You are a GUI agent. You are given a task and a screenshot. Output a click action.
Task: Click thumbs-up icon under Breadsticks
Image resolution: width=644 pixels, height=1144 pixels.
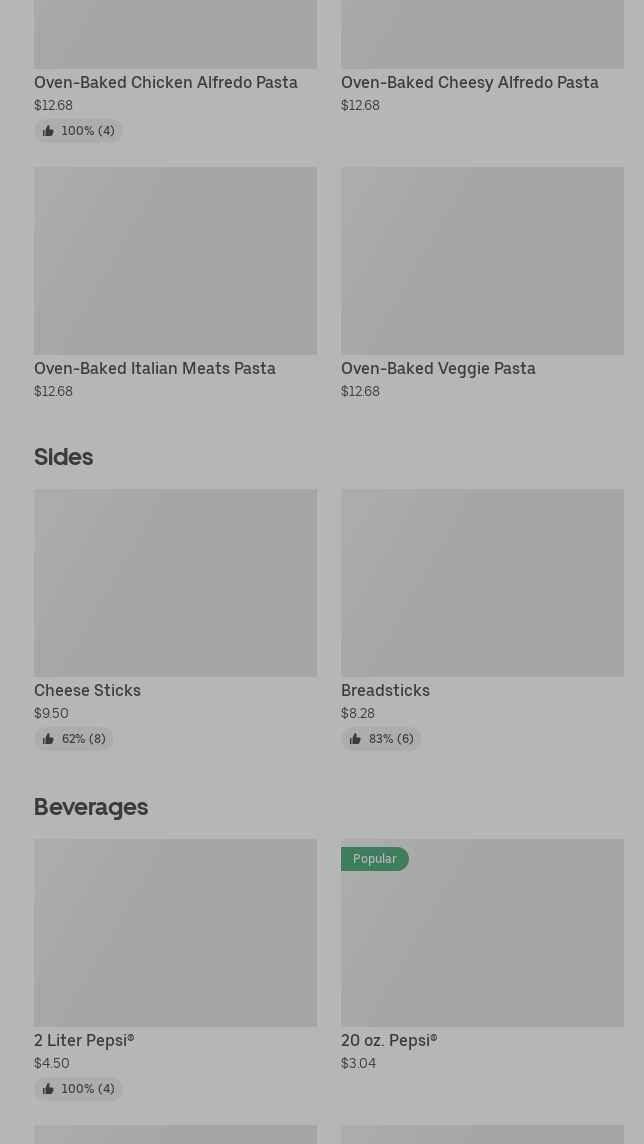[355, 739]
